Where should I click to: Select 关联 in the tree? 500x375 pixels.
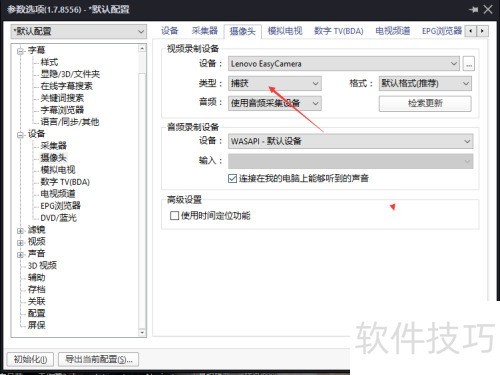click(36, 301)
